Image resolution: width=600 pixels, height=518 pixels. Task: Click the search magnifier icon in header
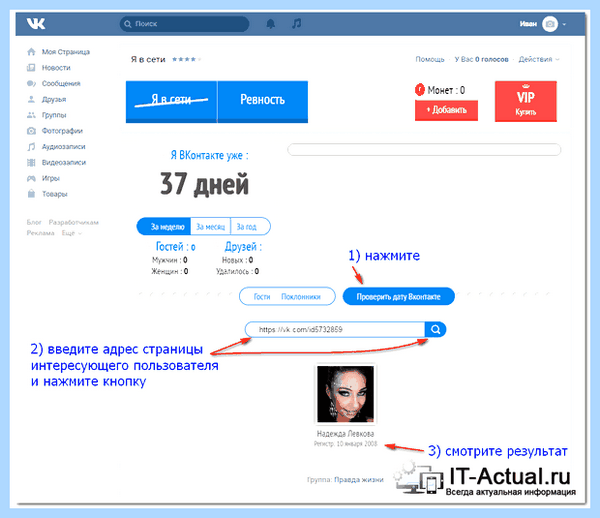[128, 24]
